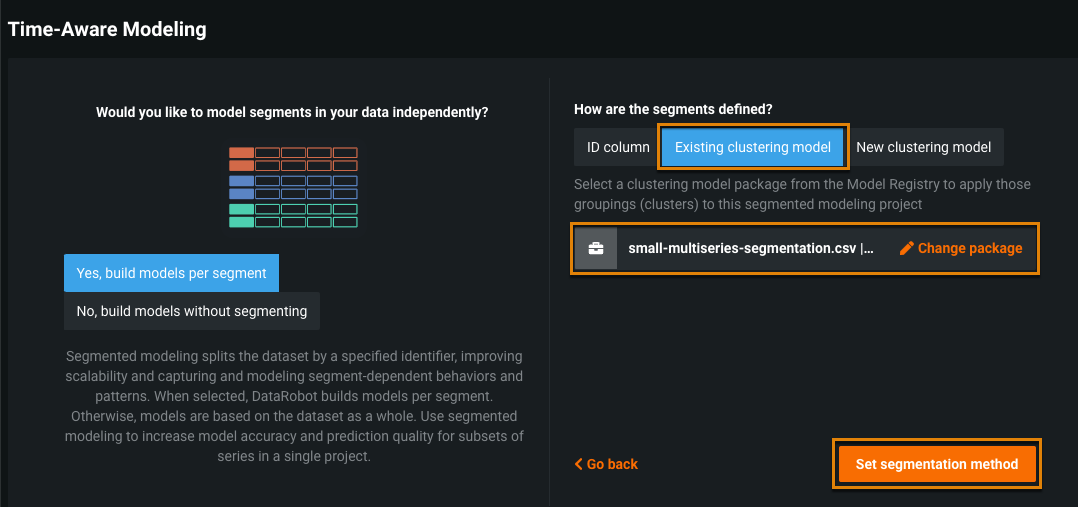
Task: Click the pencil icon beside Change package
Action: 907,248
